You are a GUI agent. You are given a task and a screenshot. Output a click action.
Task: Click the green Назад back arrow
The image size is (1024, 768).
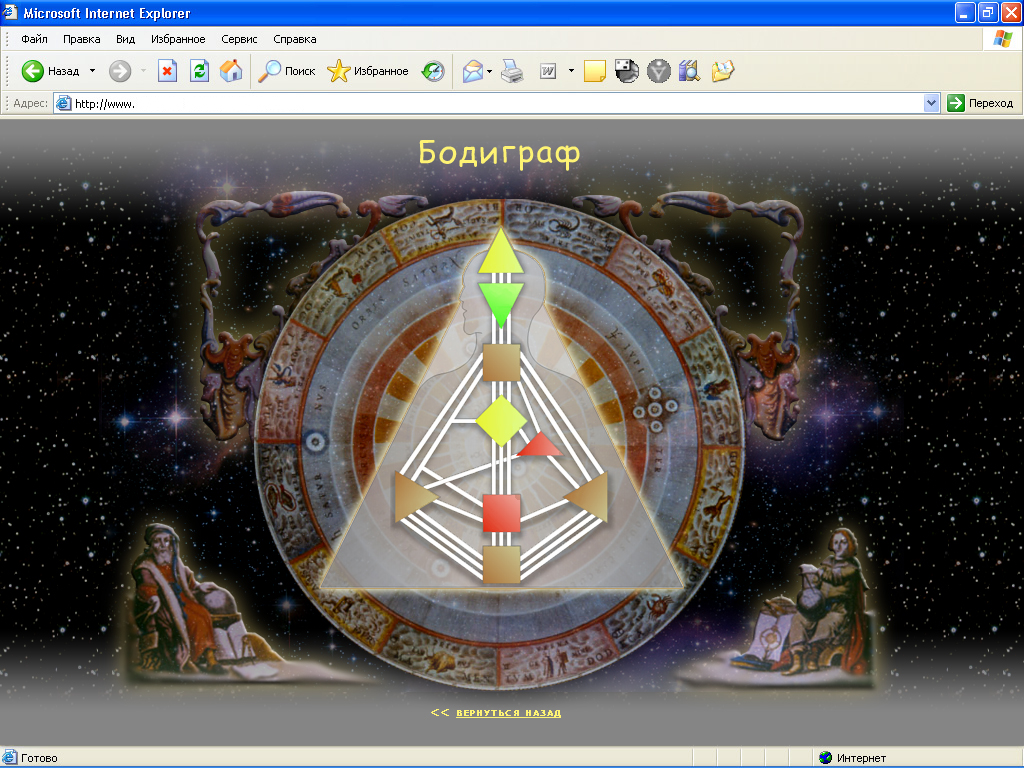point(33,71)
